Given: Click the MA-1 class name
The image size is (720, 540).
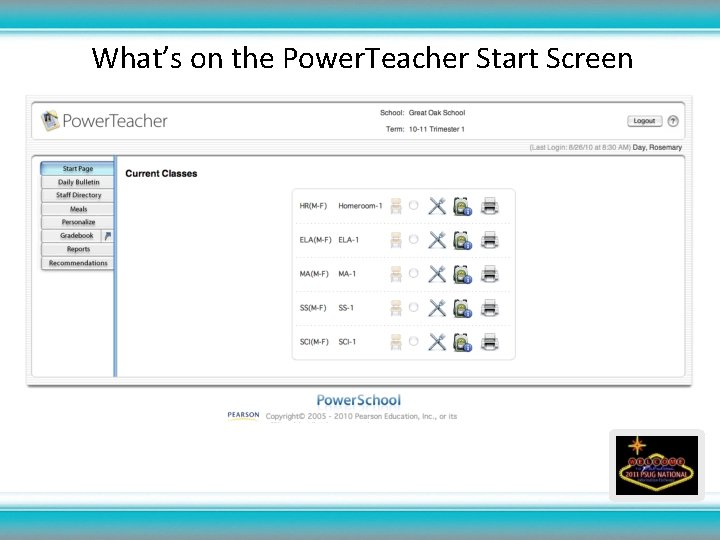Looking at the screenshot, I should click(x=347, y=274).
